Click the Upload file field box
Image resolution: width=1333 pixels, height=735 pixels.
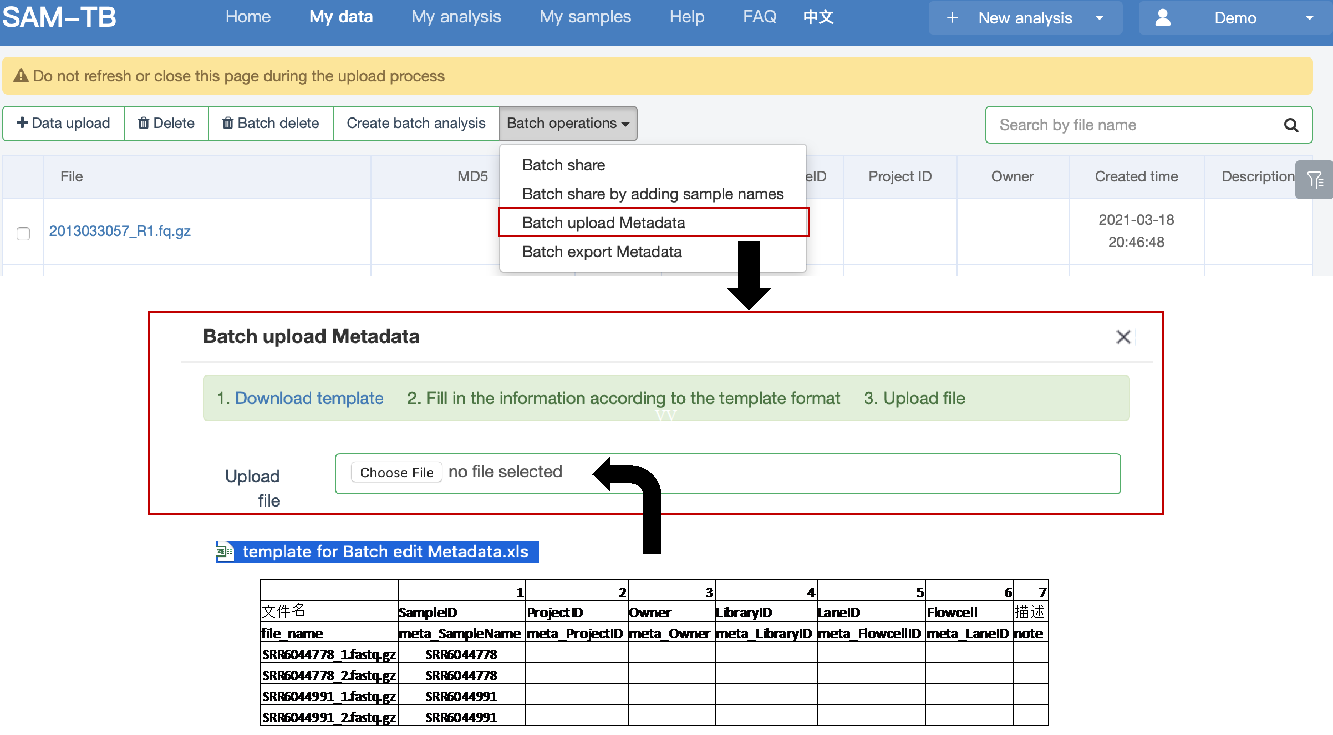[x=727, y=473]
